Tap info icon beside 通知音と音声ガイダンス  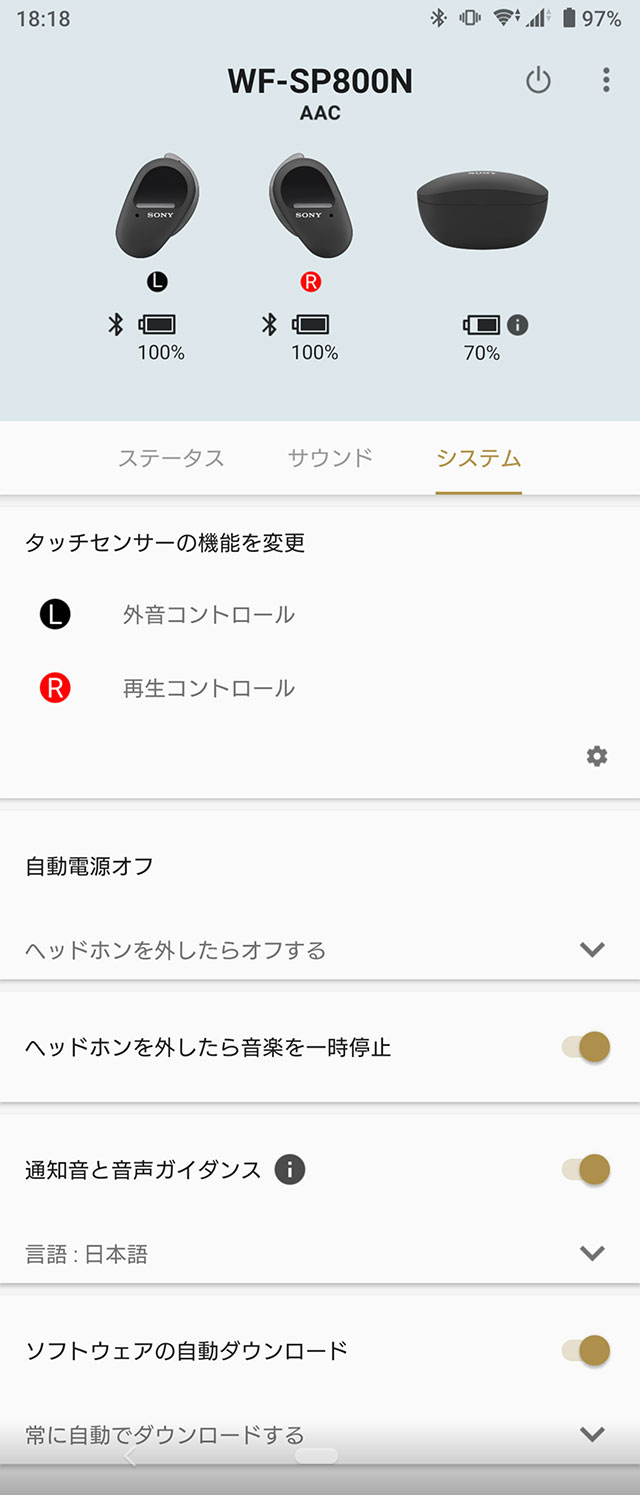point(290,1169)
